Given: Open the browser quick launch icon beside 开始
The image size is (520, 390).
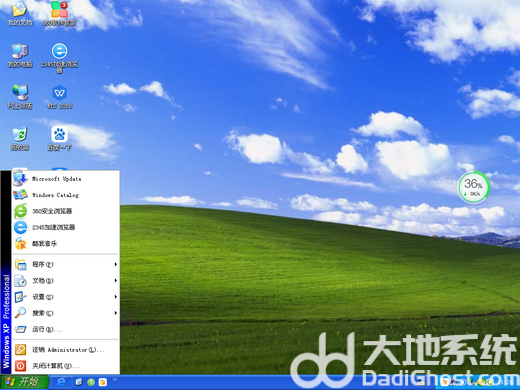Looking at the screenshot, I should click(x=61, y=382).
